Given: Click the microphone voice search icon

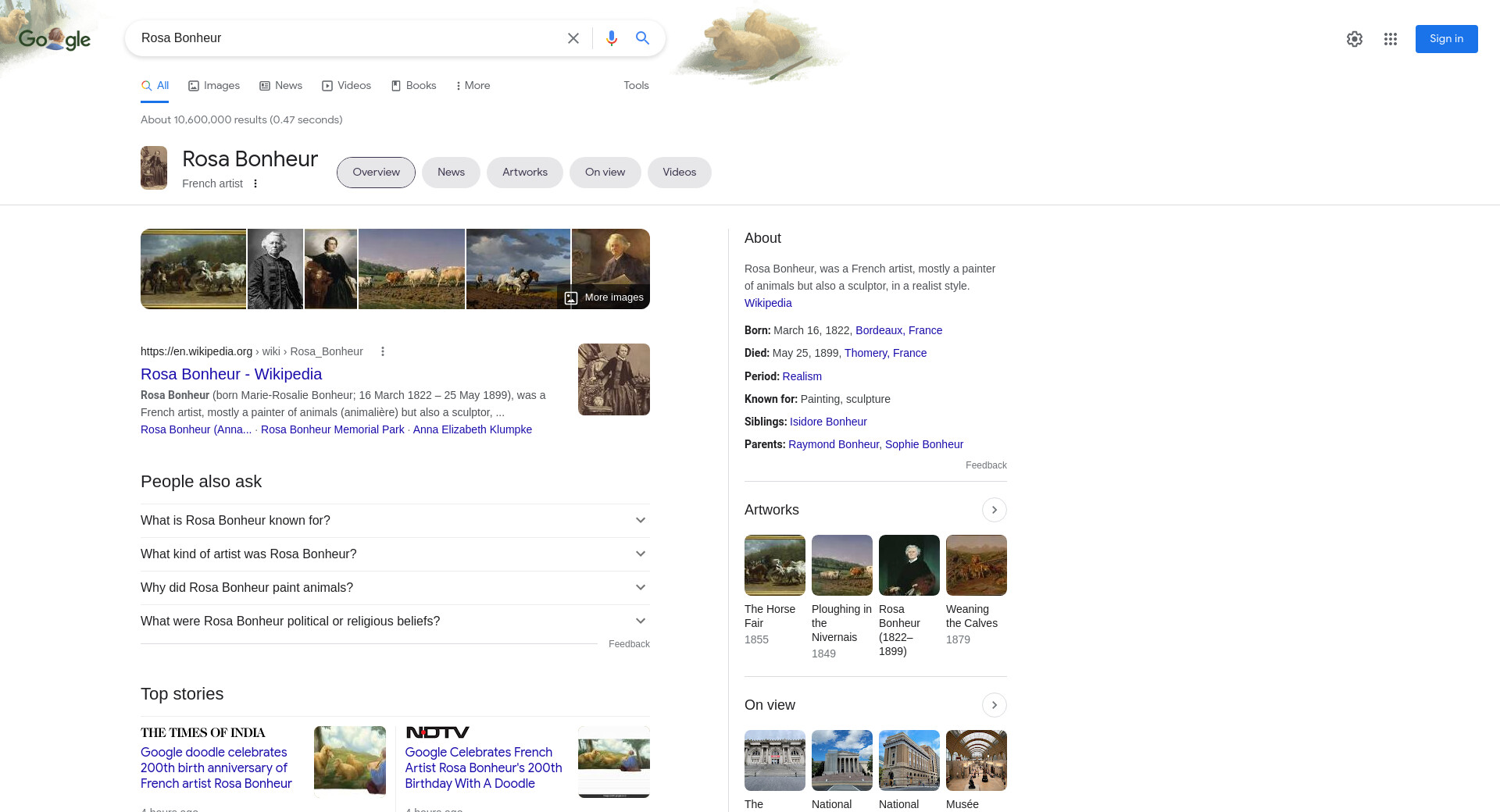Looking at the screenshot, I should [611, 38].
